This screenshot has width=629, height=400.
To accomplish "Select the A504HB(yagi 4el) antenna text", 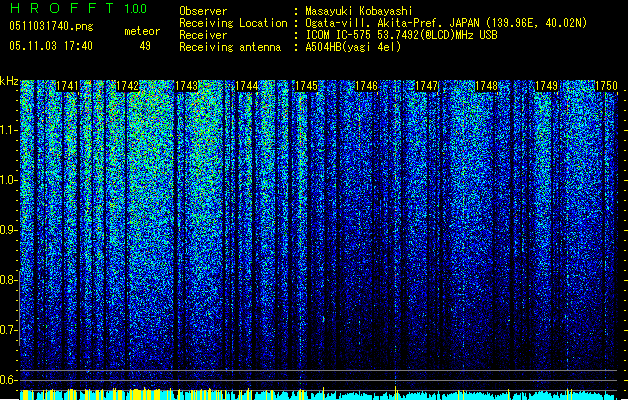I will [x=353, y=47].
